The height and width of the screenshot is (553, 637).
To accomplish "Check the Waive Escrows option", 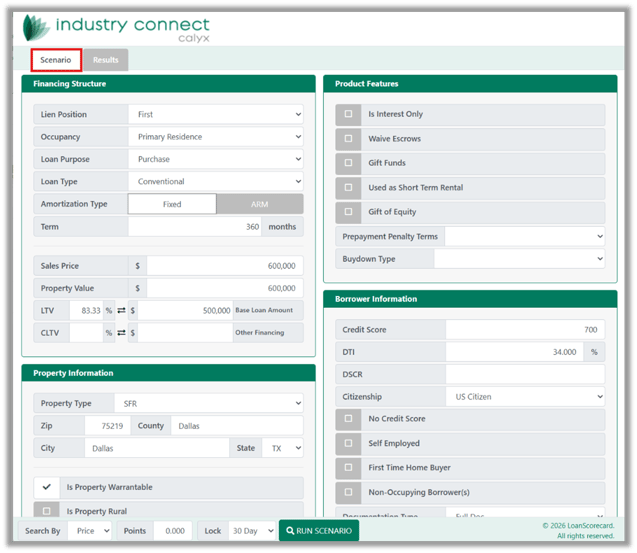I will click(348, 139).
